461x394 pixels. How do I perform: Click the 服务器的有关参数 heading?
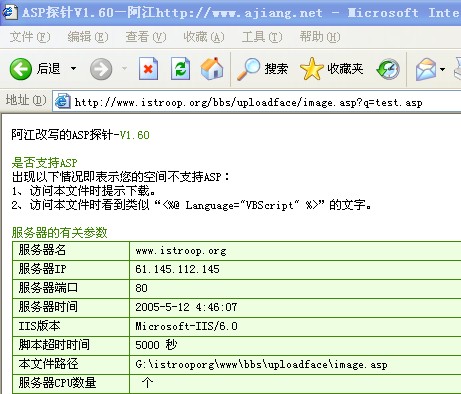pyautogui.click(x=59, y=232)
